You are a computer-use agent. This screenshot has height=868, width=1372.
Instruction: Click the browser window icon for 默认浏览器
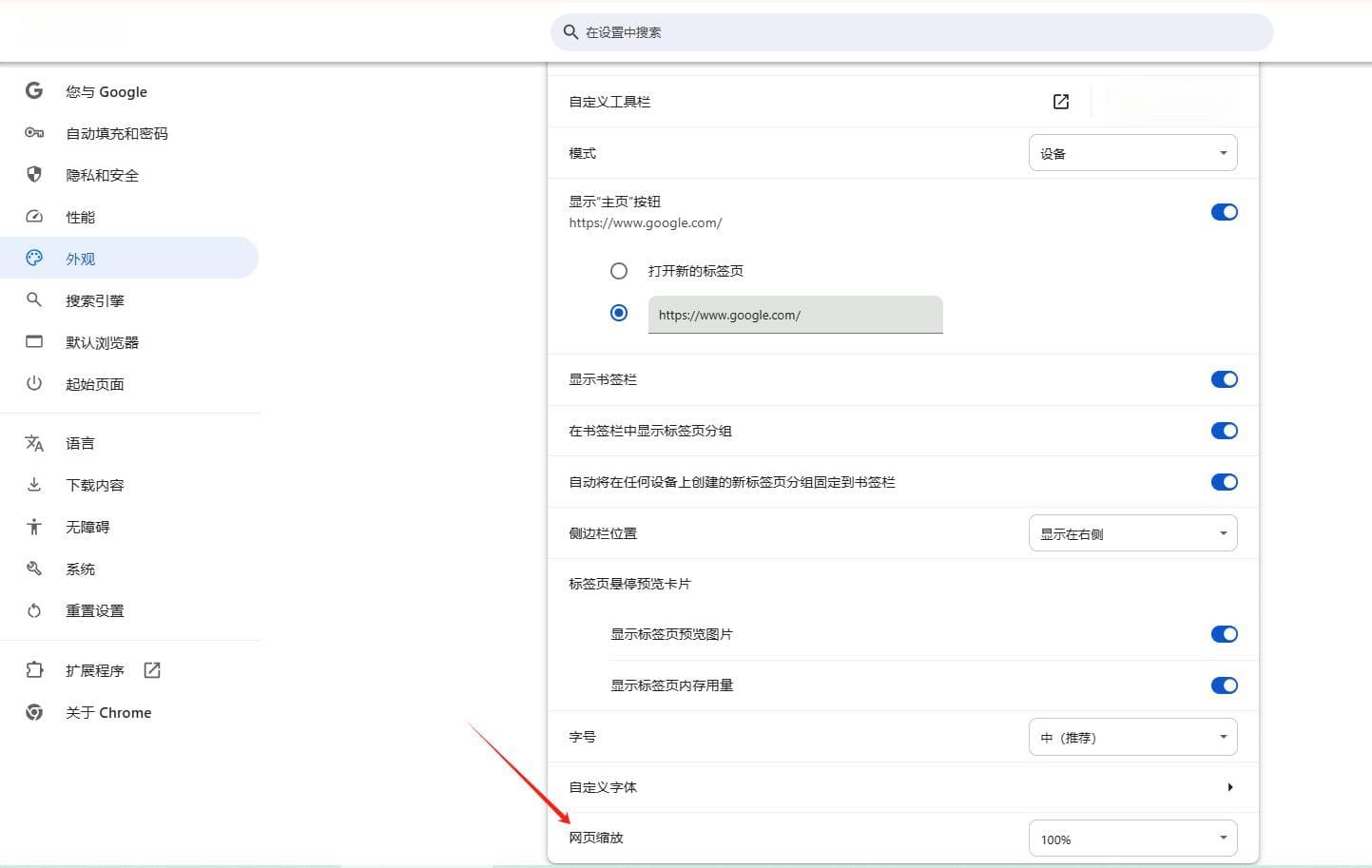pos(34,341)
